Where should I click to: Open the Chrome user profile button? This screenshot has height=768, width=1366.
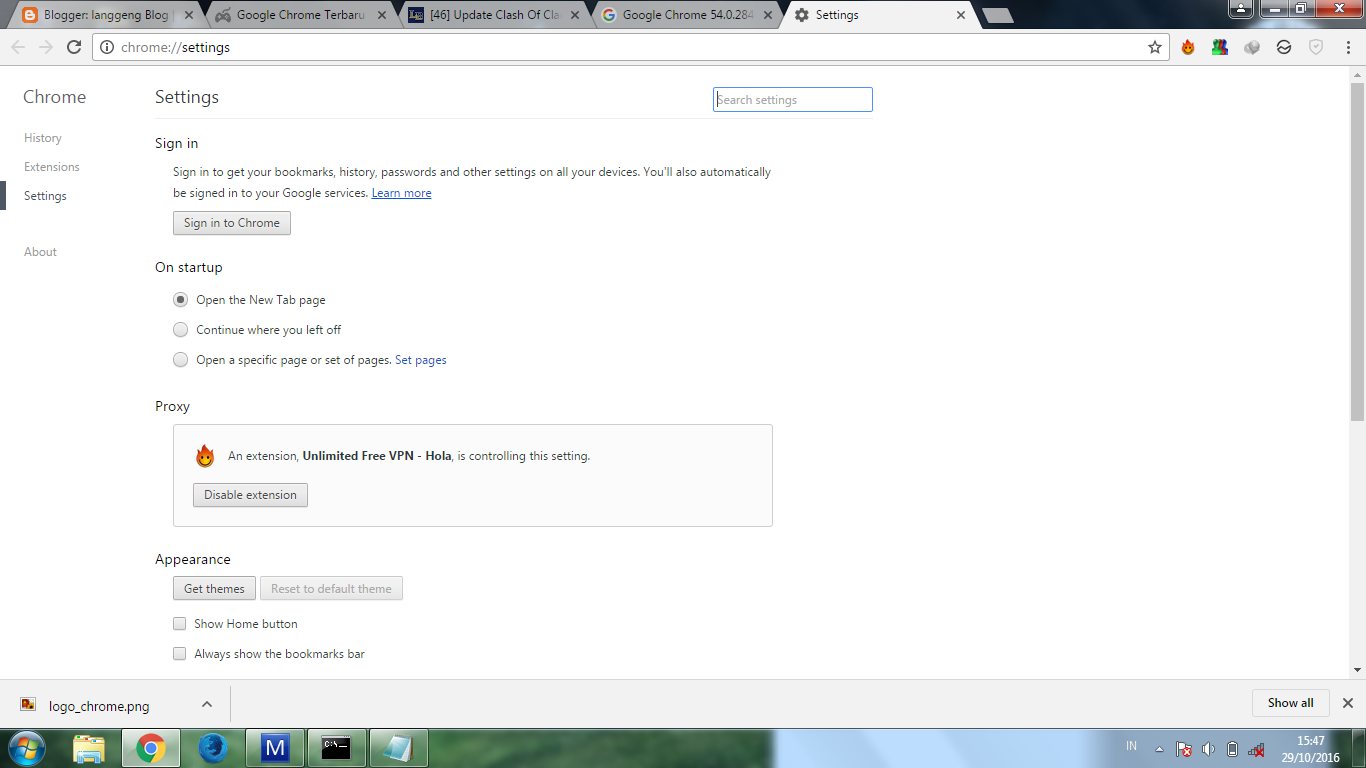[1240, 8]
